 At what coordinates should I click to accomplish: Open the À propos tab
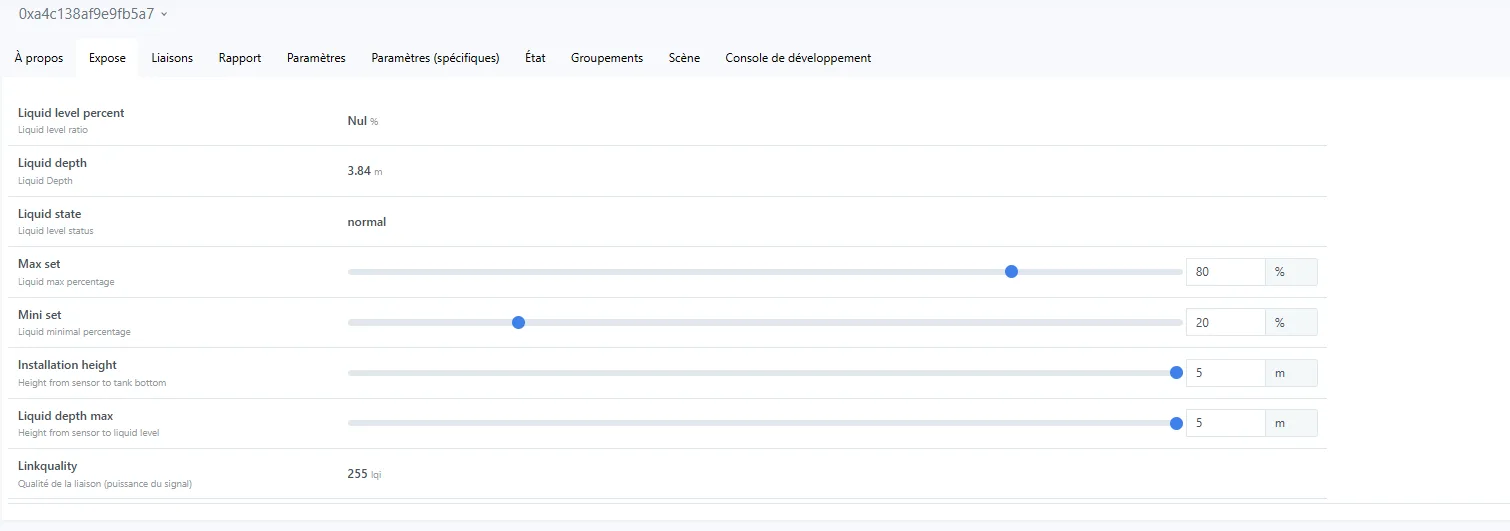pyautogui.click(x=39, y=58)
